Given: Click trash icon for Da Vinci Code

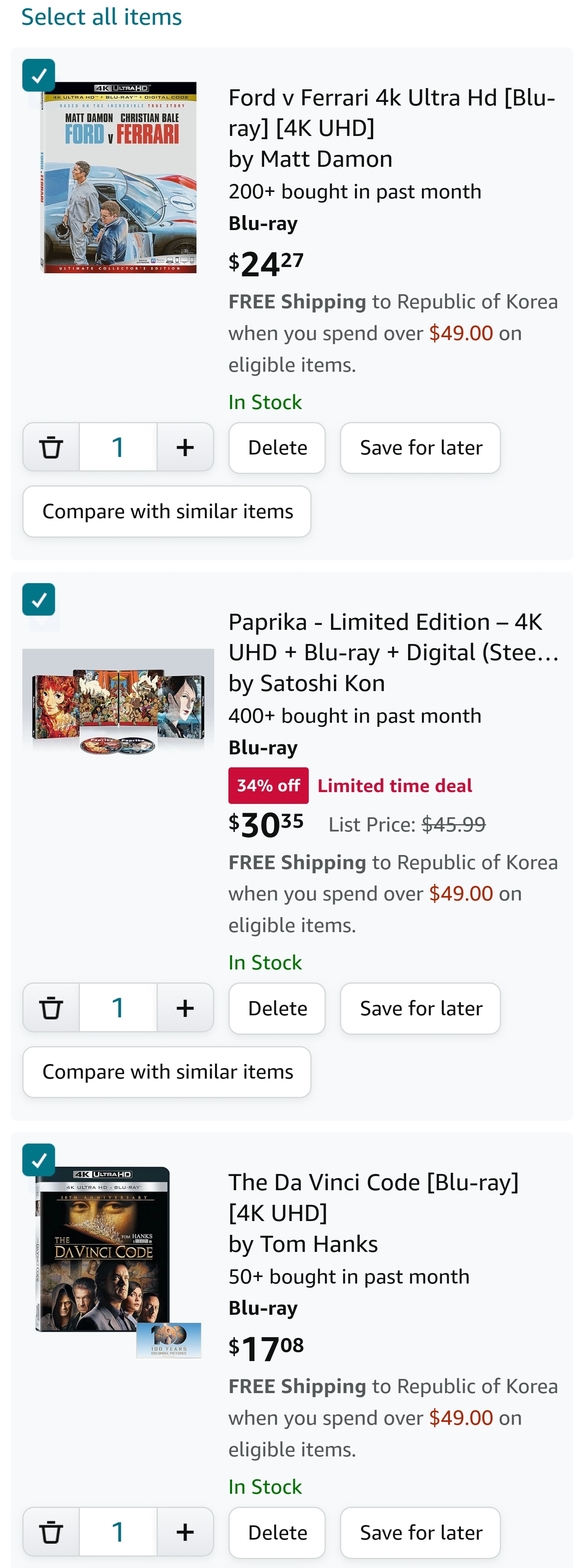Looking at the screenshot, I should 51,1532.
